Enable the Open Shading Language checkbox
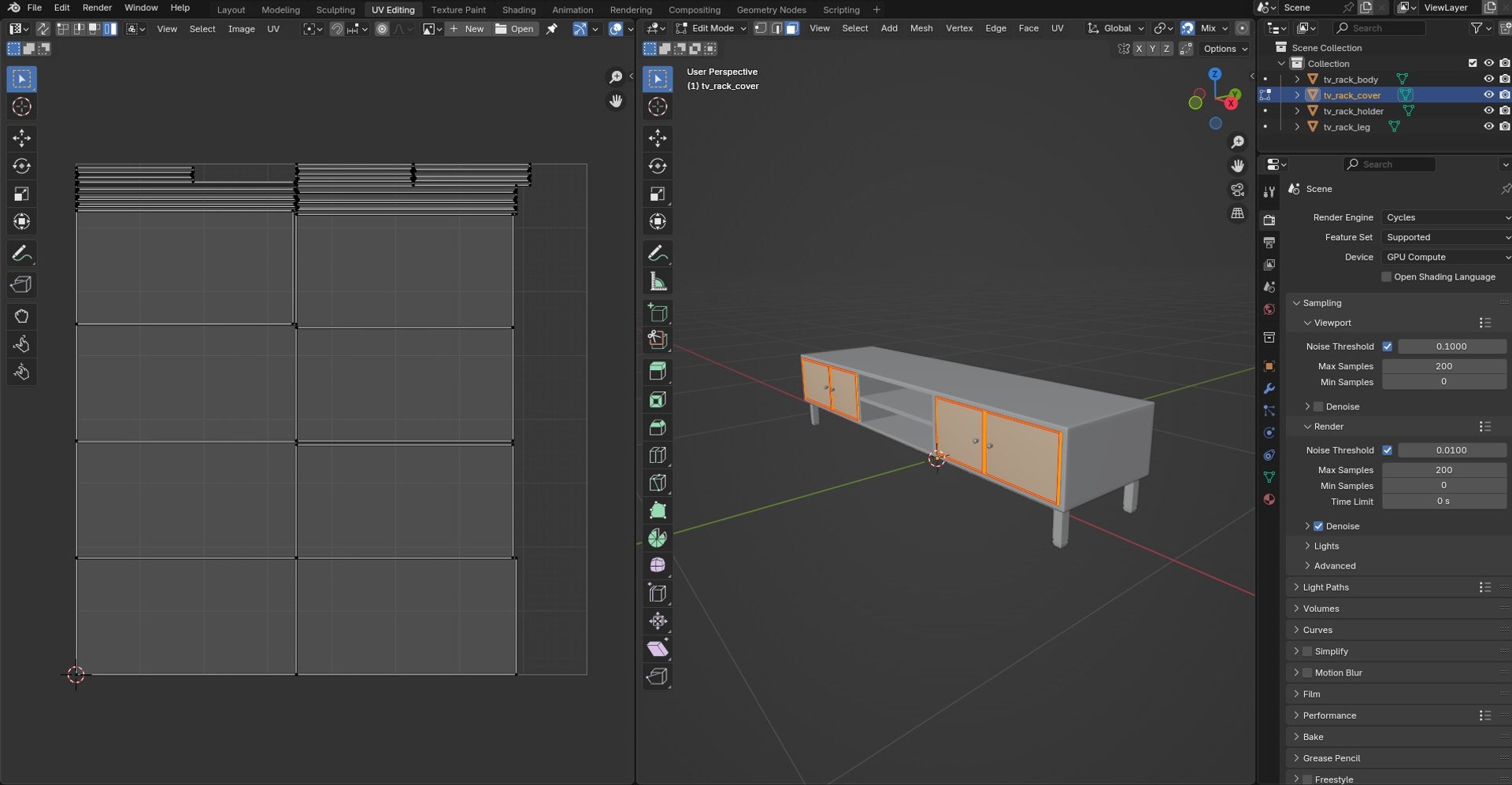Image resolution: width=1512 pixels, height=785 pixels. [1387, 277]
